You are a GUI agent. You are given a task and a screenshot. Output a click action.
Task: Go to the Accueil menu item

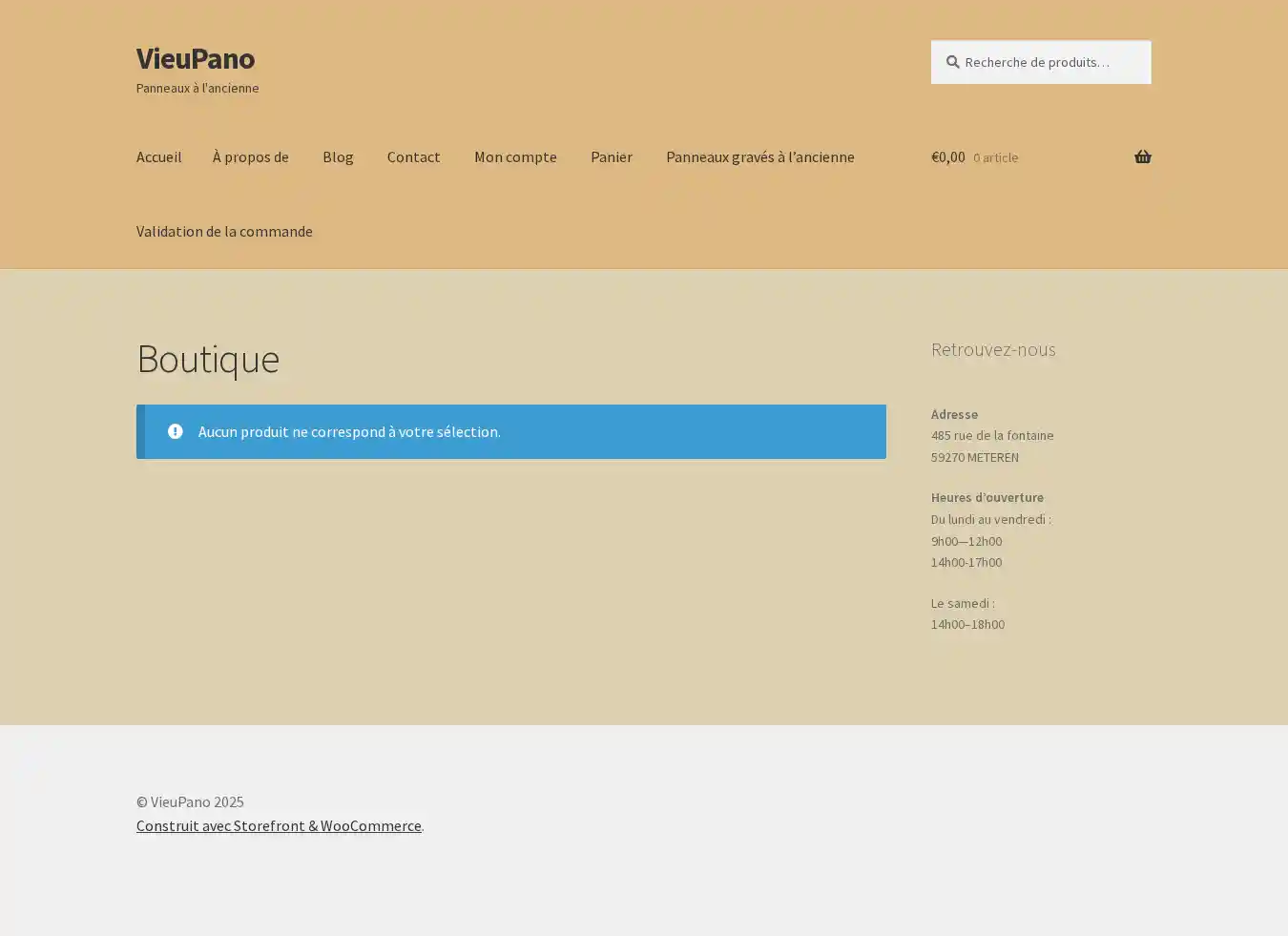(x=158, y=156)
